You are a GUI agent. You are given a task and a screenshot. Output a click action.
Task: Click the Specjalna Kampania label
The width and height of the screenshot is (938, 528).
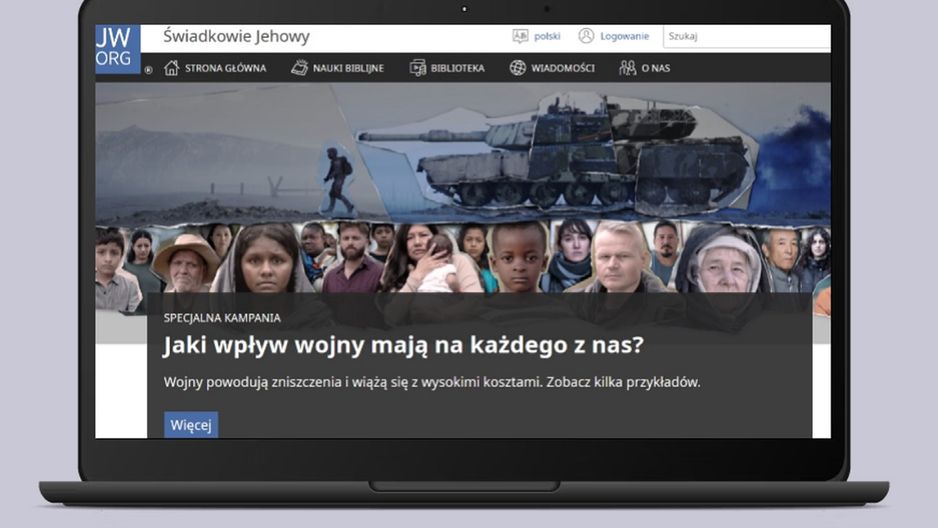(x=222, y=318)
